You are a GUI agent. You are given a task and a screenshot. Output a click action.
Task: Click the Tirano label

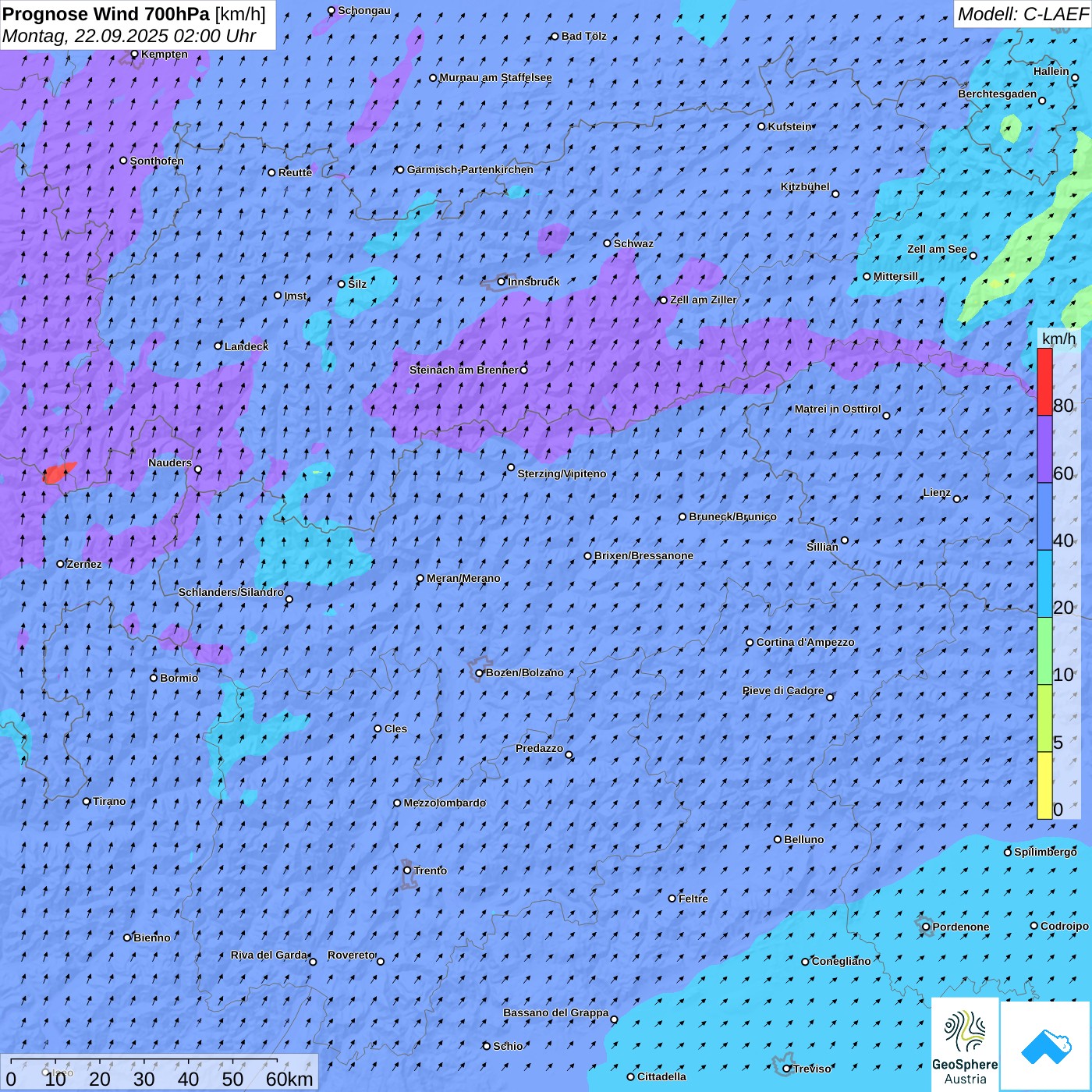pyautogui.click(x=109, y=801)
